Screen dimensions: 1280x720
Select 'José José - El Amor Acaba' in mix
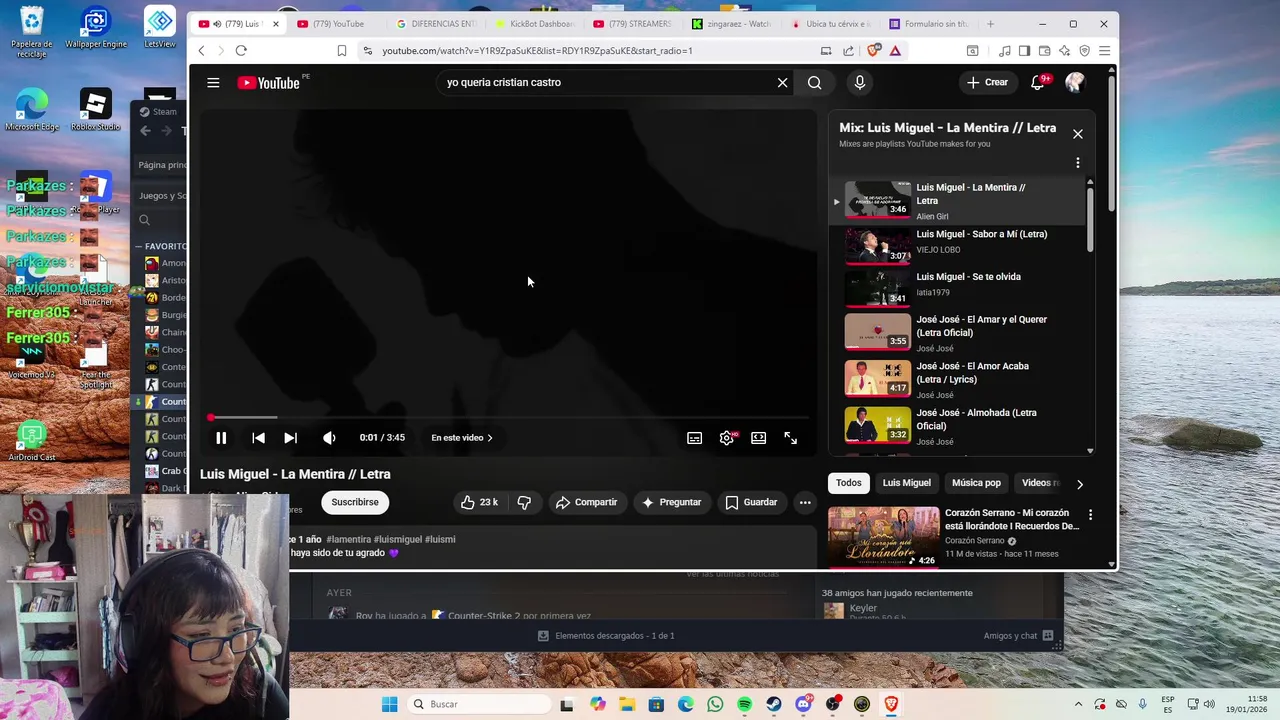click(x=955, y=380)
